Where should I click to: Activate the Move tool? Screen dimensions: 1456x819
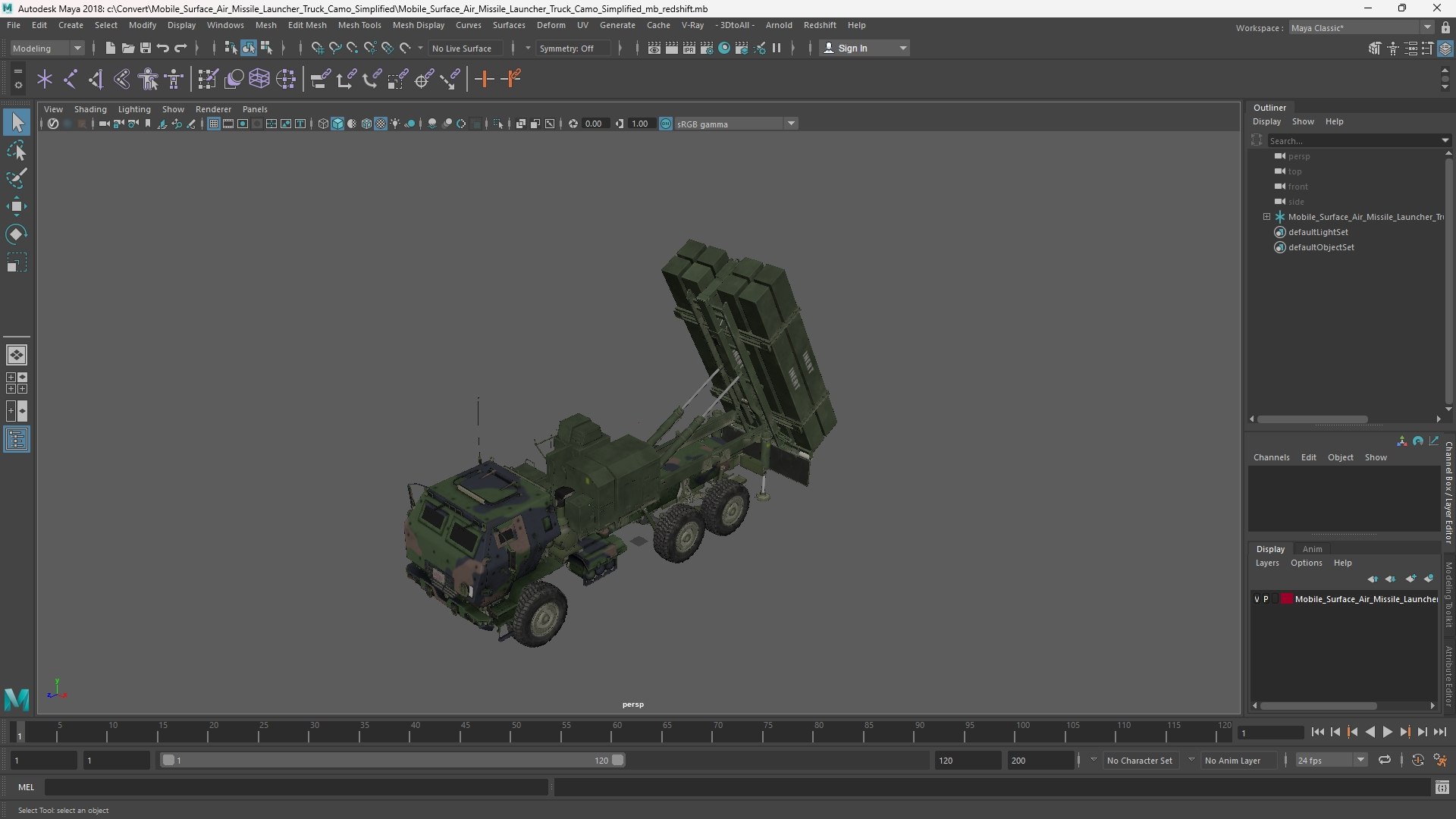[x=17, y=206]
